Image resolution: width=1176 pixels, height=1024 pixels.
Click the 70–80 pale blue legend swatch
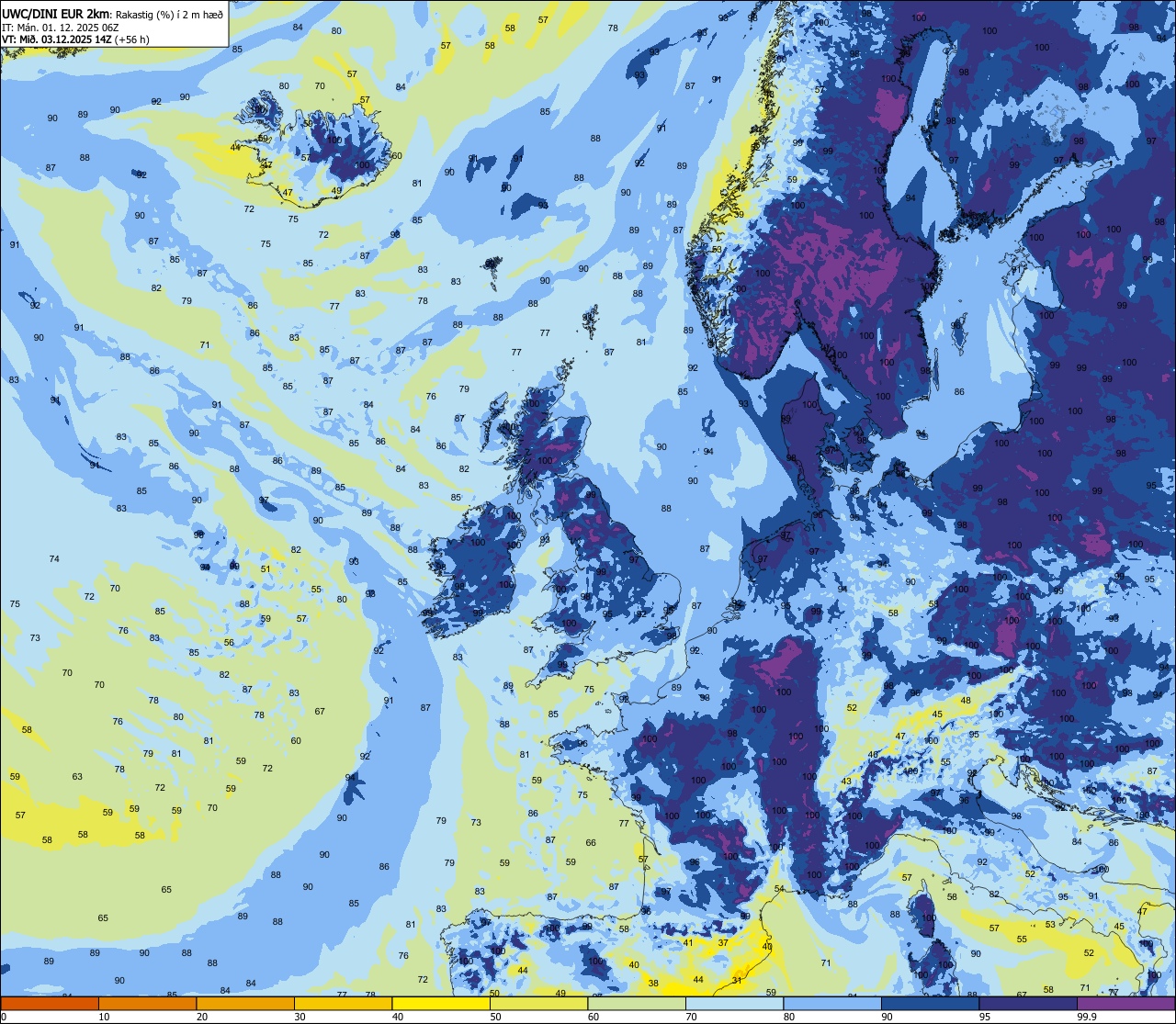click(734, 1003)
